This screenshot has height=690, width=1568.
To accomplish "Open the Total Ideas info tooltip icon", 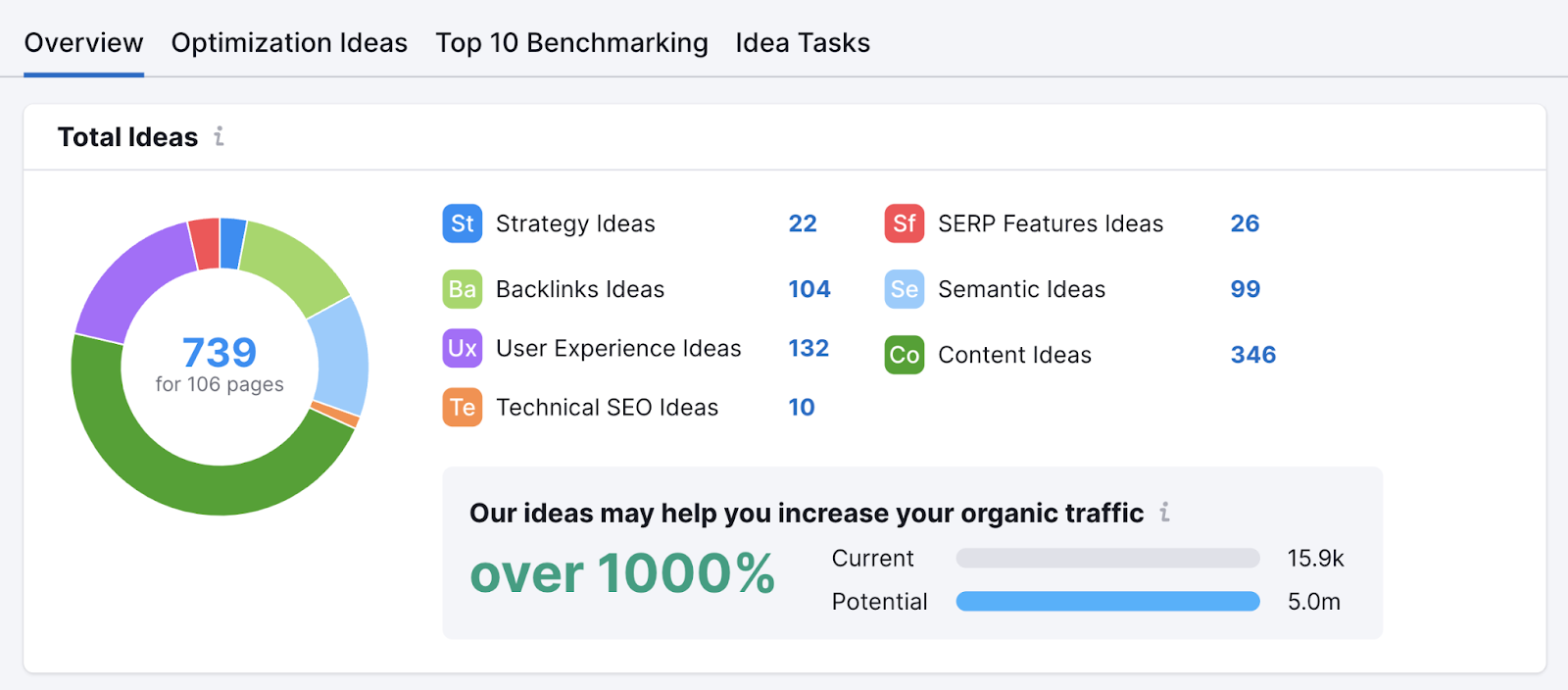I will [220, 137].
